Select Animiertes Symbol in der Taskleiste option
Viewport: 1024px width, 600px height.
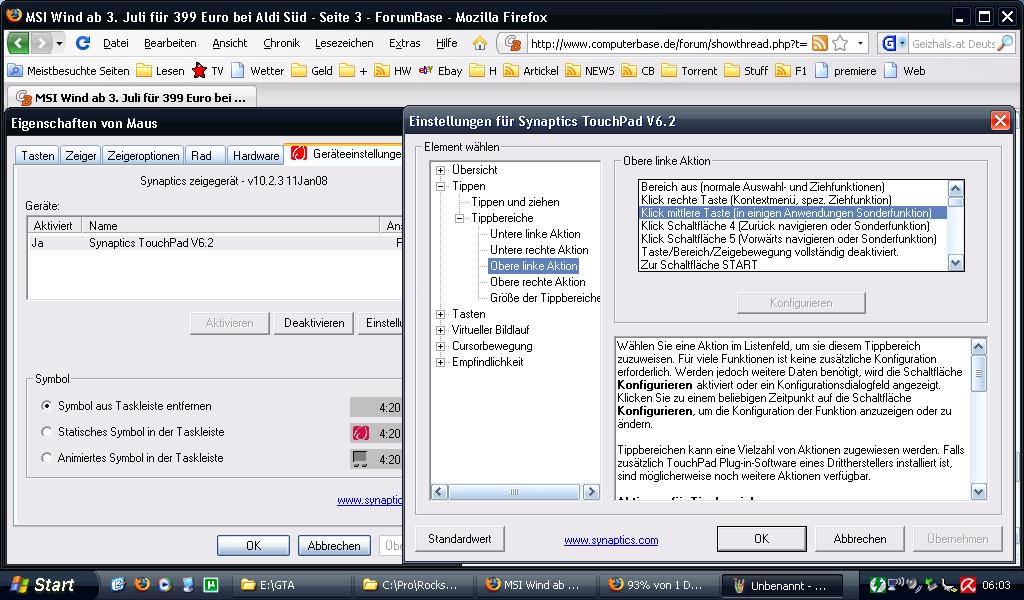46,458
